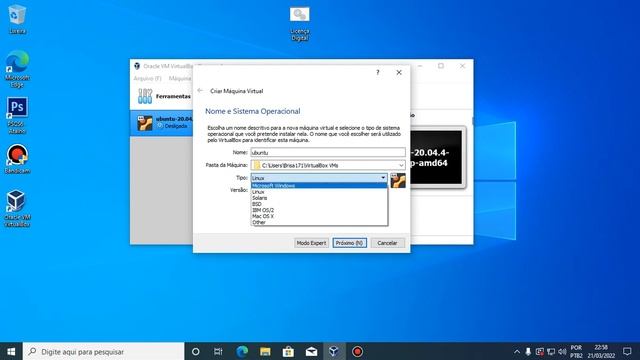Open Cortana circle on taskbar
The height and width of the screenshot is (360, 640).
(x=196, y=351)
